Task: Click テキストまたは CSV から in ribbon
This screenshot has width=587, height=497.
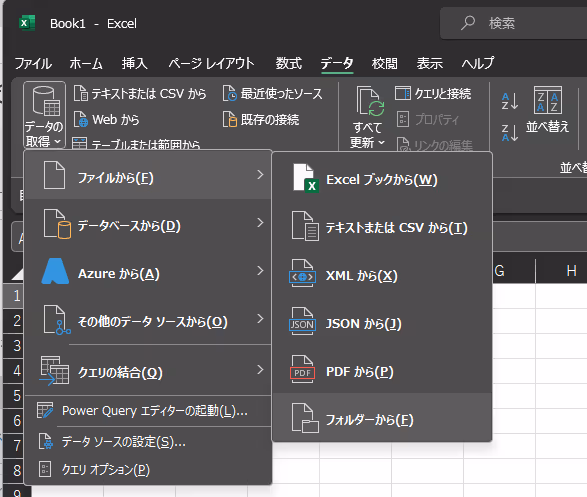Action: coord(140,94)
